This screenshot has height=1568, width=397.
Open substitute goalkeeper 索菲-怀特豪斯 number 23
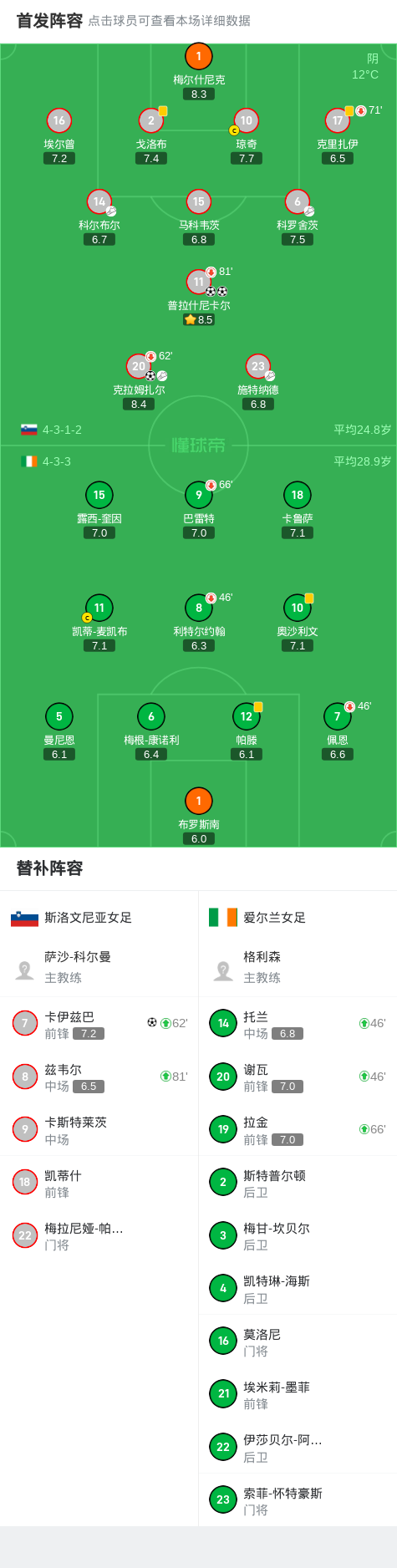pos(298,1500)
